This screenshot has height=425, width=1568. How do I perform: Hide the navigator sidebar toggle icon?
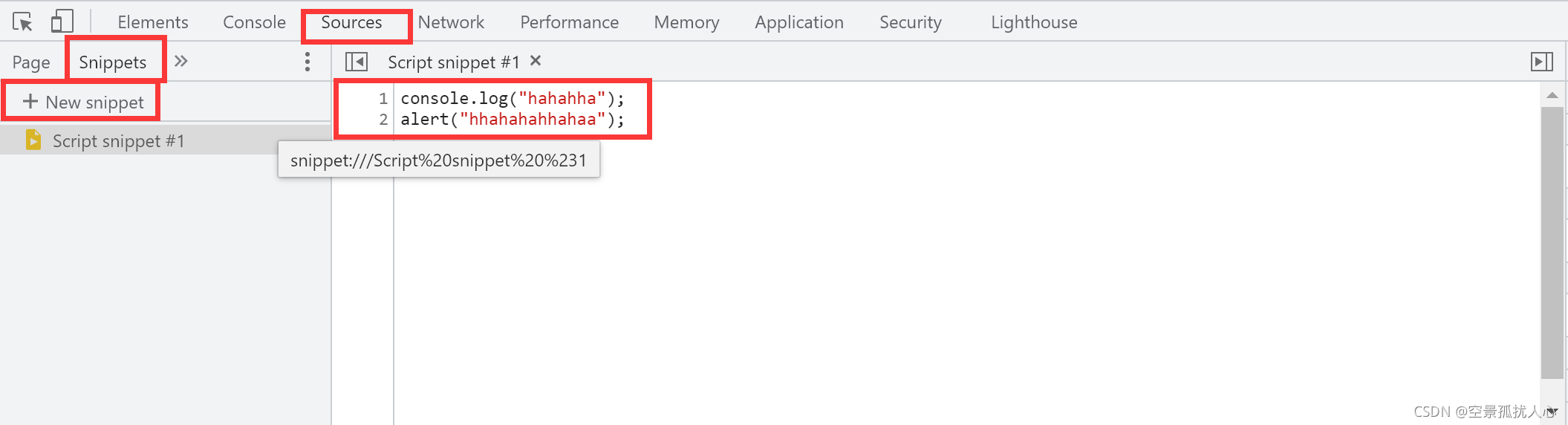357,62
